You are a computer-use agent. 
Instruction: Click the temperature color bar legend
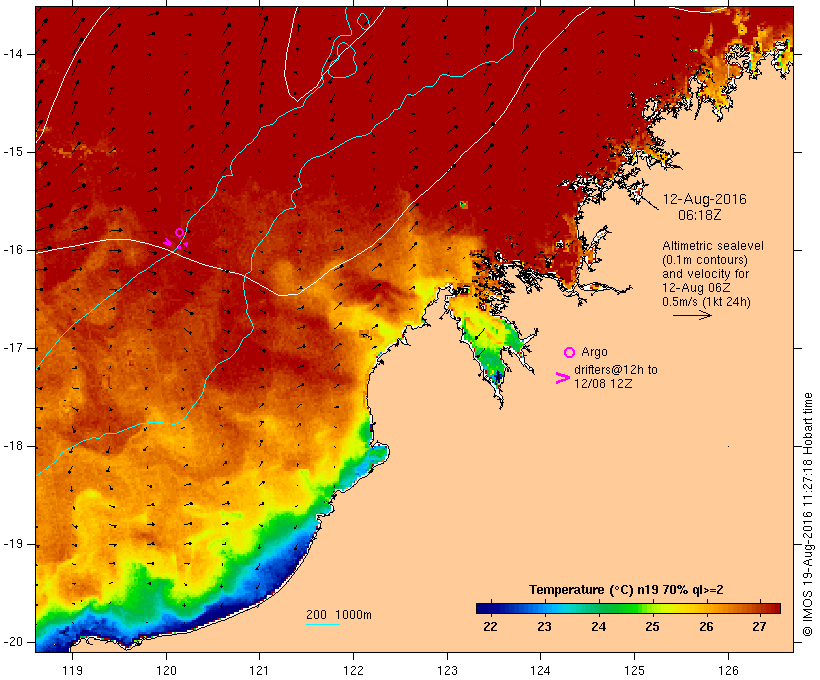click(x=628, y=608)
